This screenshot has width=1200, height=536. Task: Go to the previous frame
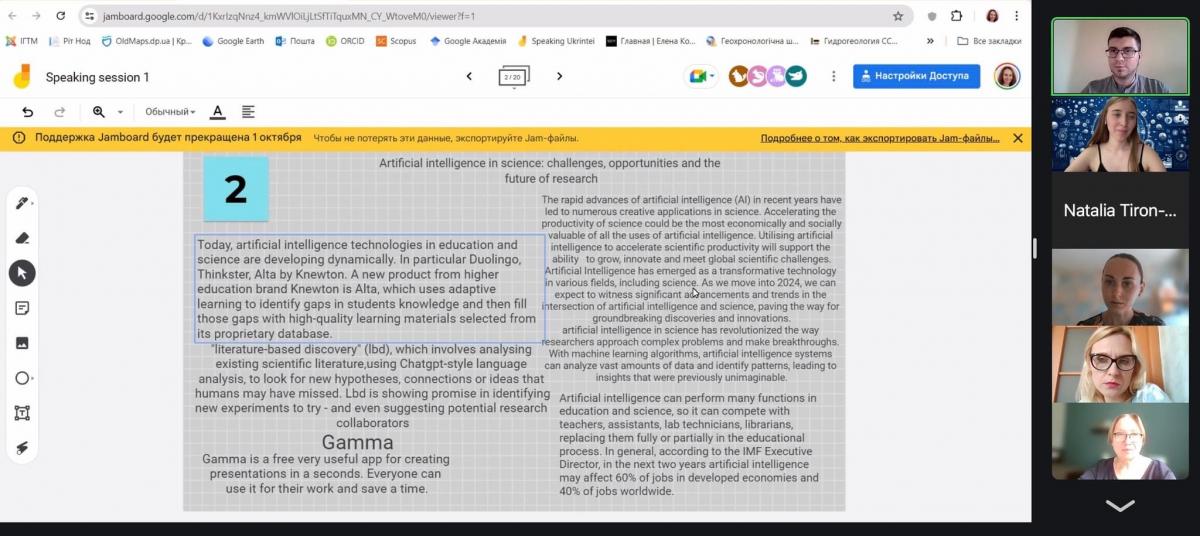(469, 76)
